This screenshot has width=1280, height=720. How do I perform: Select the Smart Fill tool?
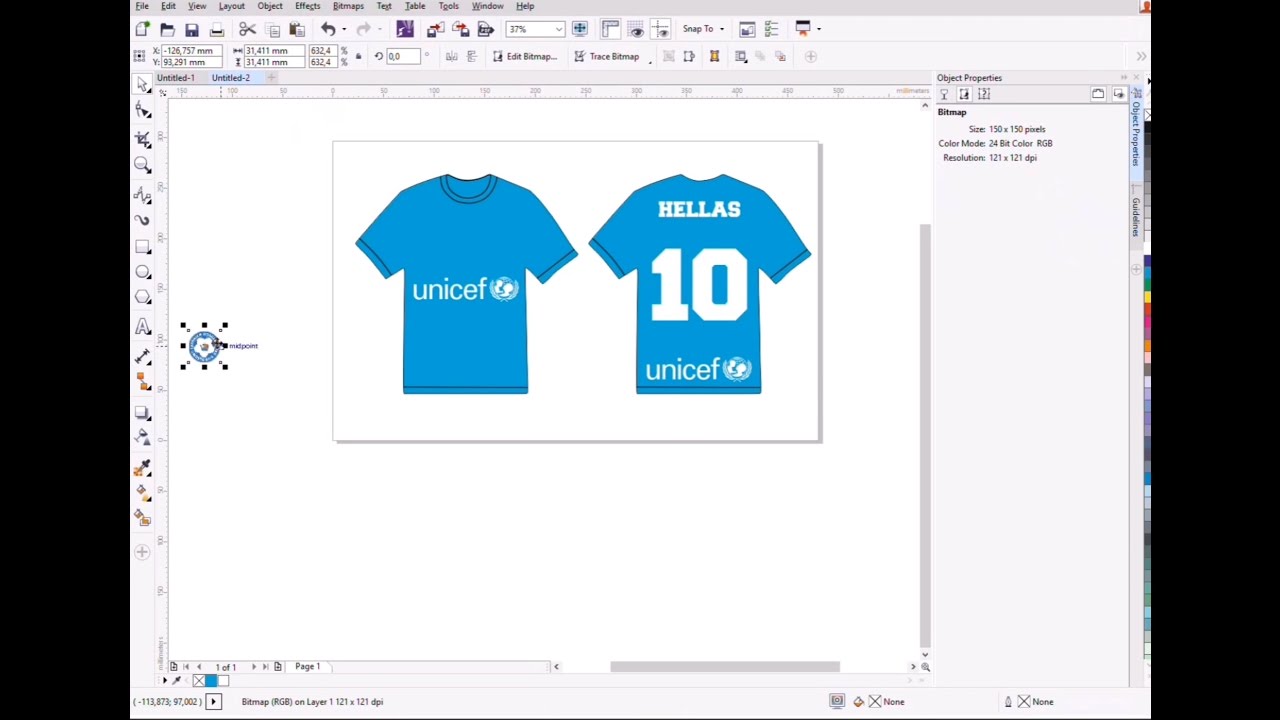[142, 518]
